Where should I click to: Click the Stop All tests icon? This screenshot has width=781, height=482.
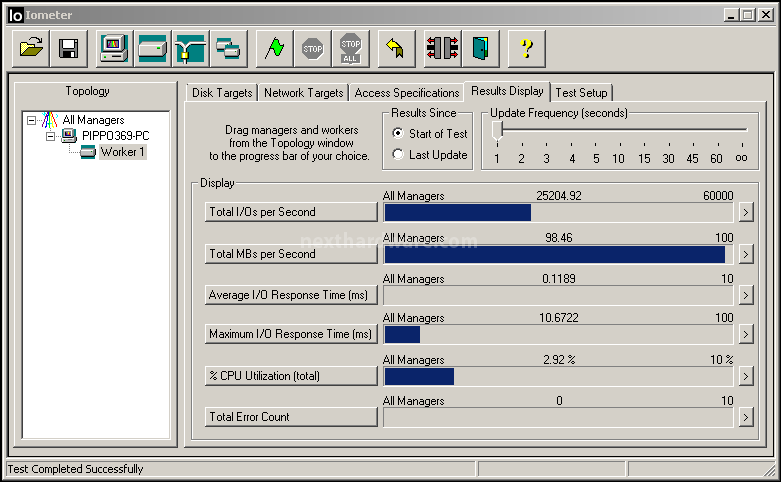351,49
